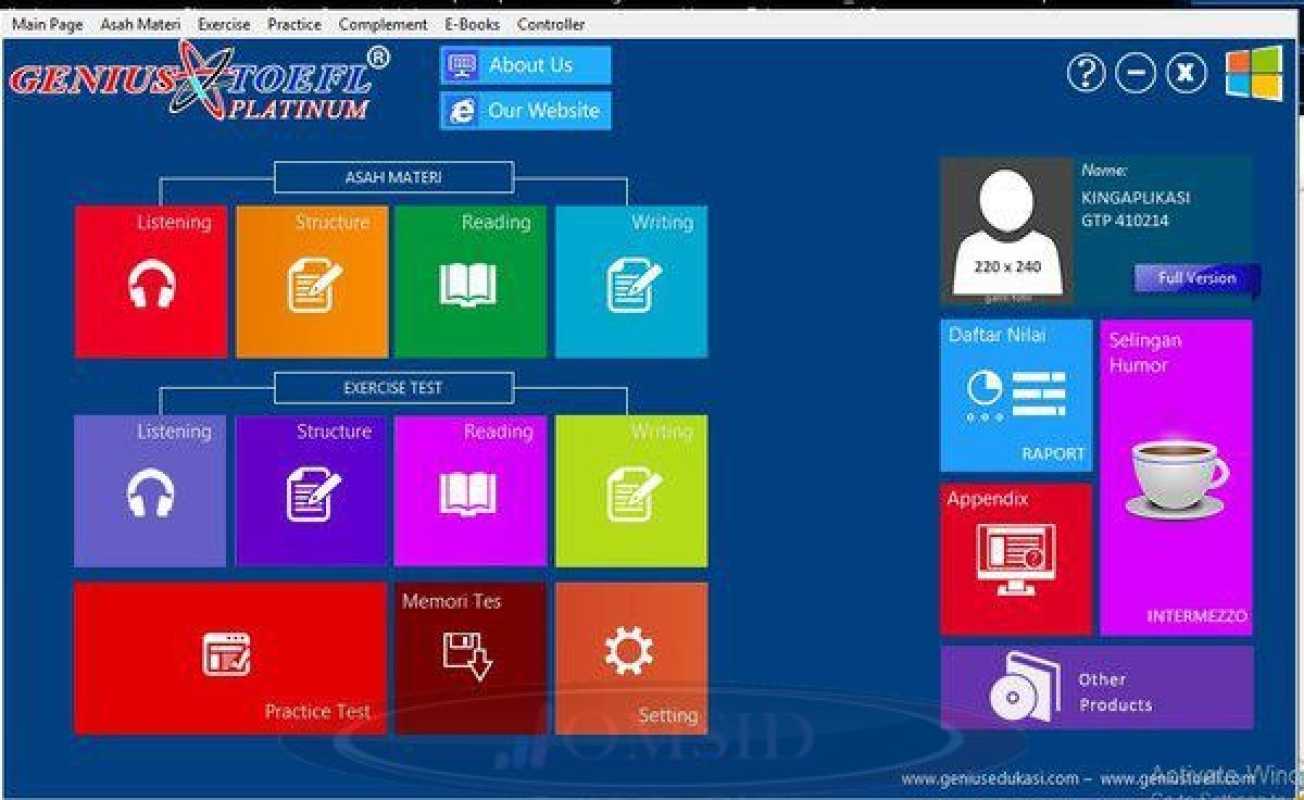This screenshot has width=1304, height=800.
Task: Click the Genius TOEFL Platinum logo
Action: 199,82
